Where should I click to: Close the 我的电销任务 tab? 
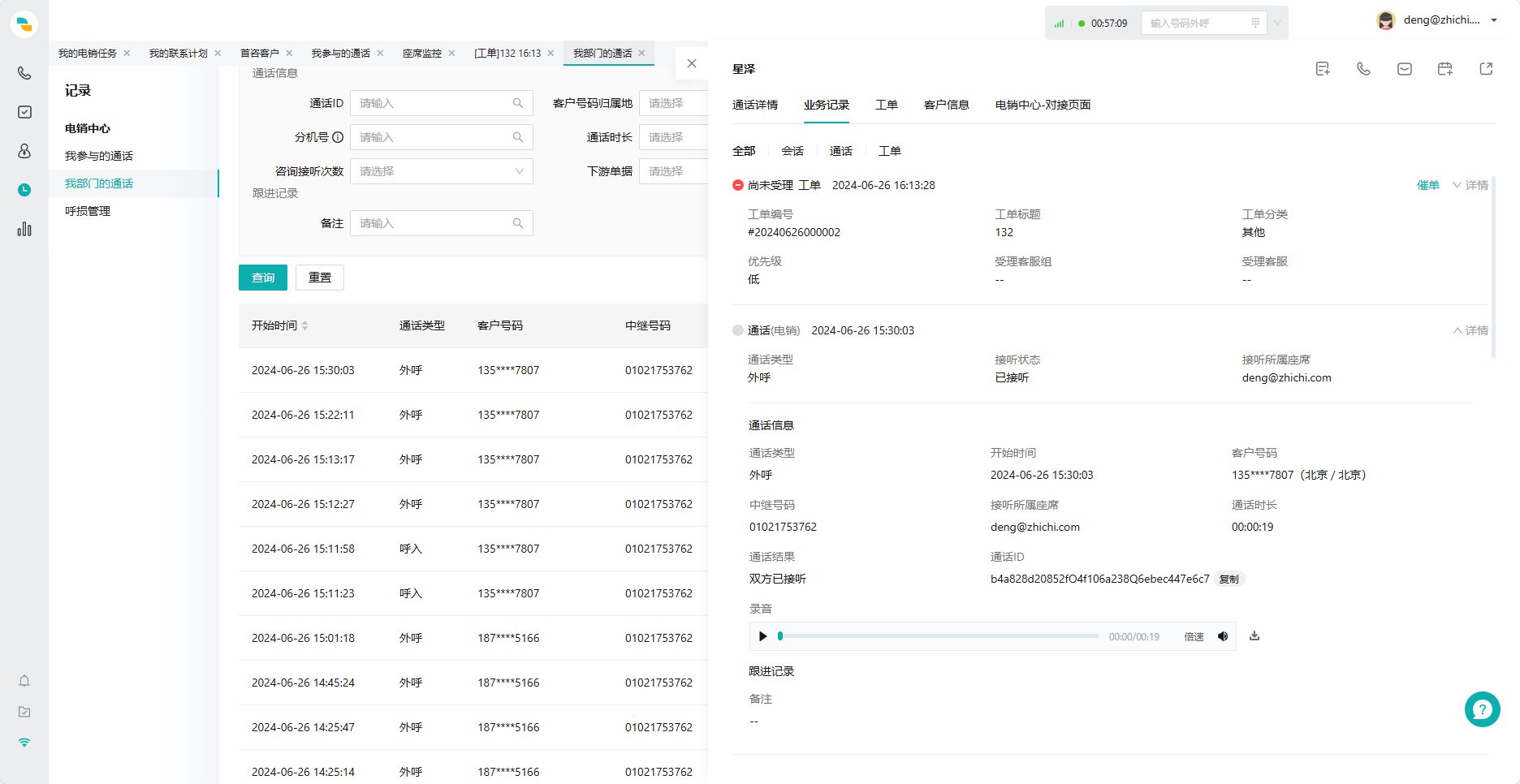(127, 53)
